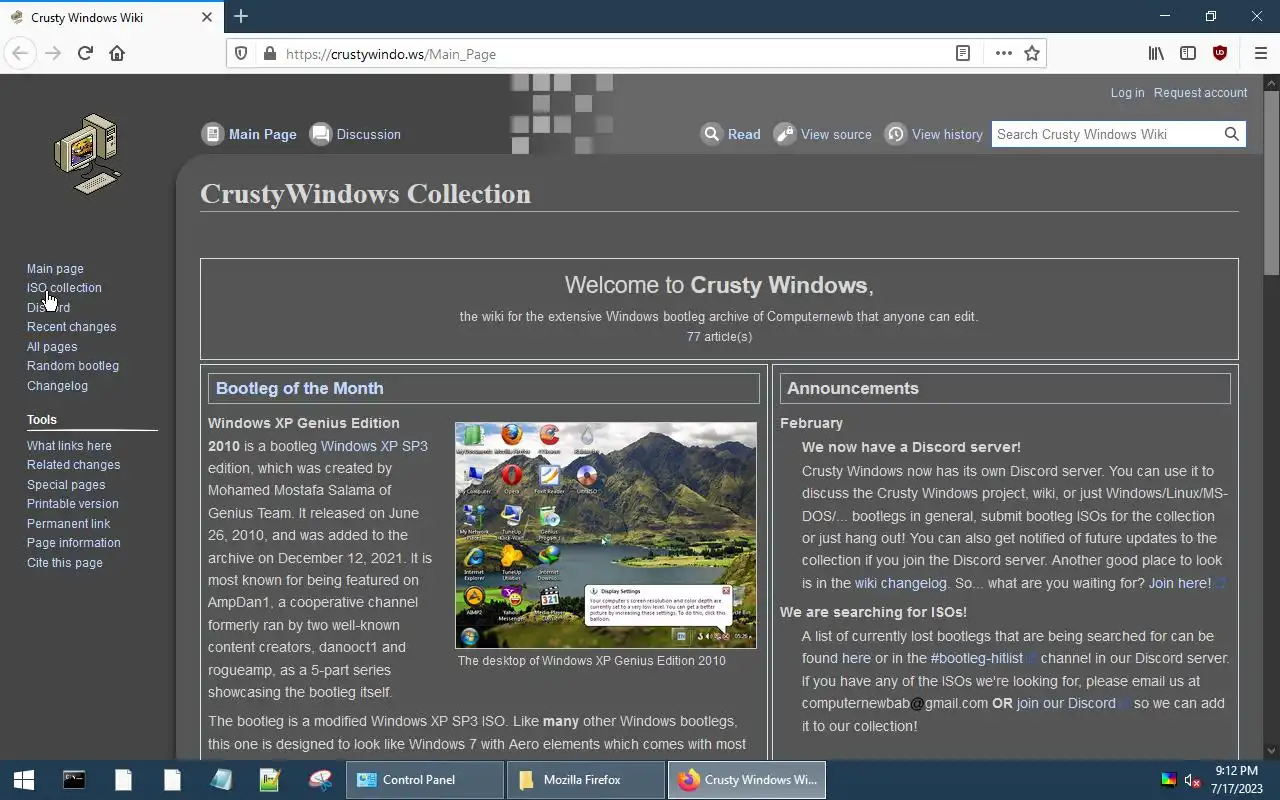Close the Crusty Windows Wiki tab
Screen dimensions: 1280x800
tap(207, 17)
